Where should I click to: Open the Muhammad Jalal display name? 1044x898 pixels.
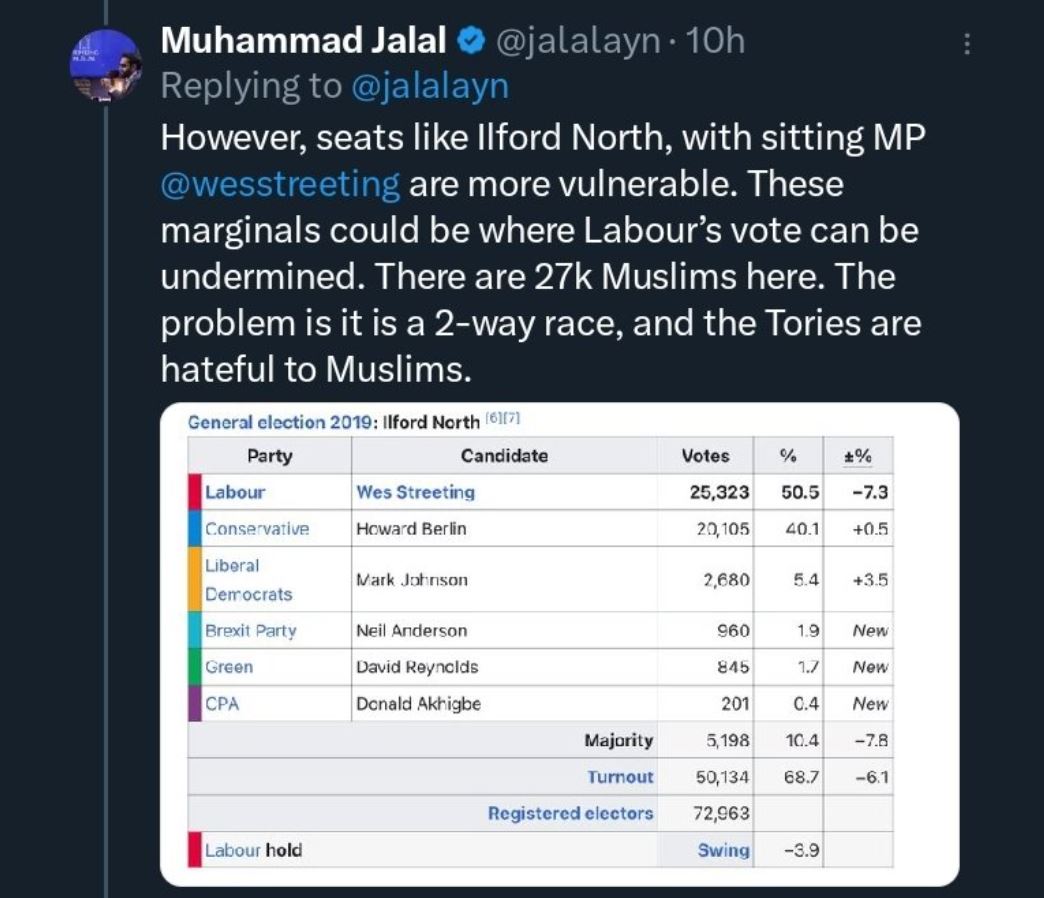306,41
